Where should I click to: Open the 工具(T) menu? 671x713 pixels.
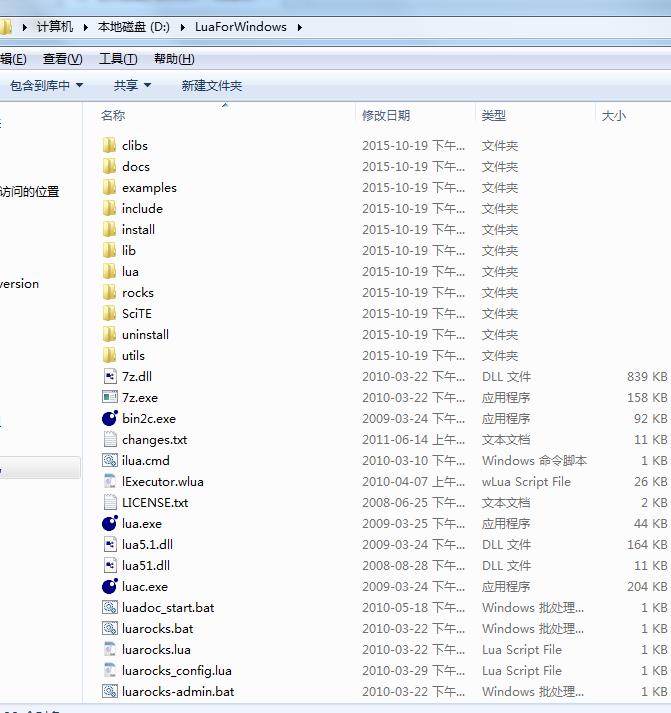tap(118, 59)
